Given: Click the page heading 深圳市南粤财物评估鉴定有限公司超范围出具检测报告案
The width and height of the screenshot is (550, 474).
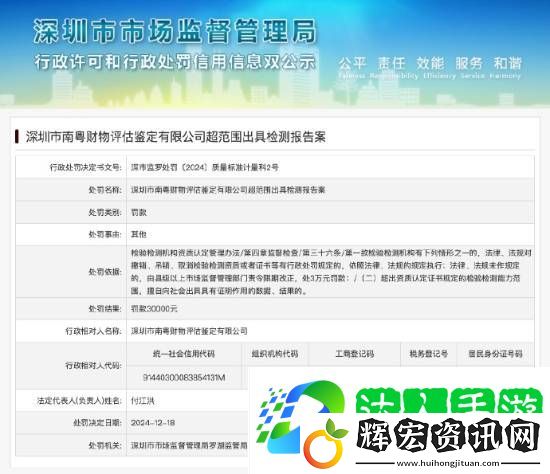Looking at the screenshot, I should point(176,137).
